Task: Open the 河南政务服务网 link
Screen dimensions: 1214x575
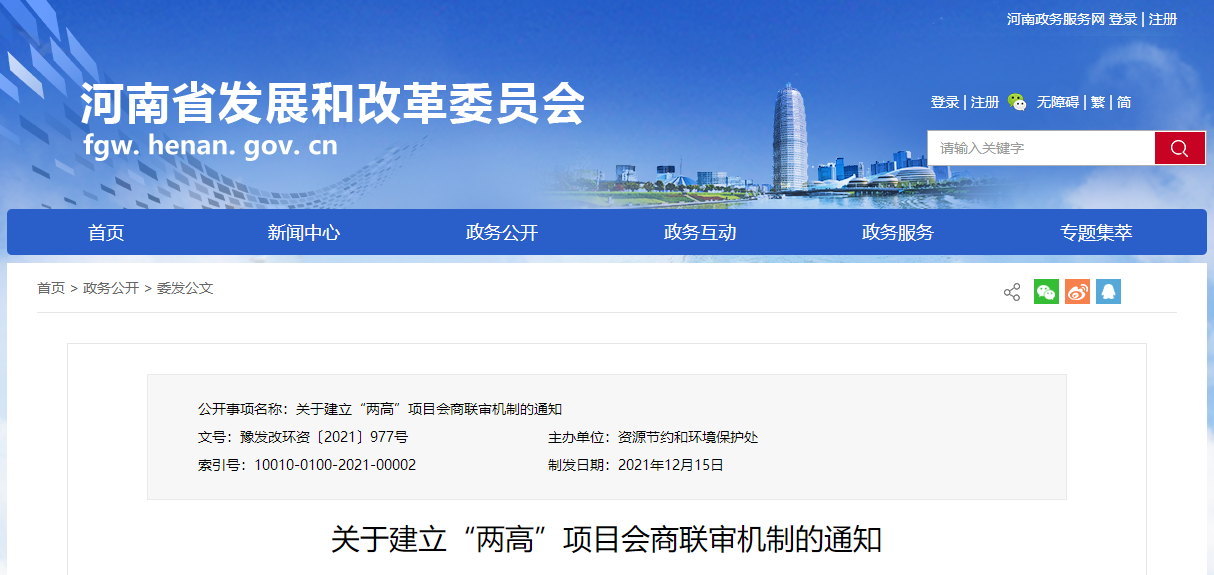Action: pyautogui.click(x=1055, y=20)
